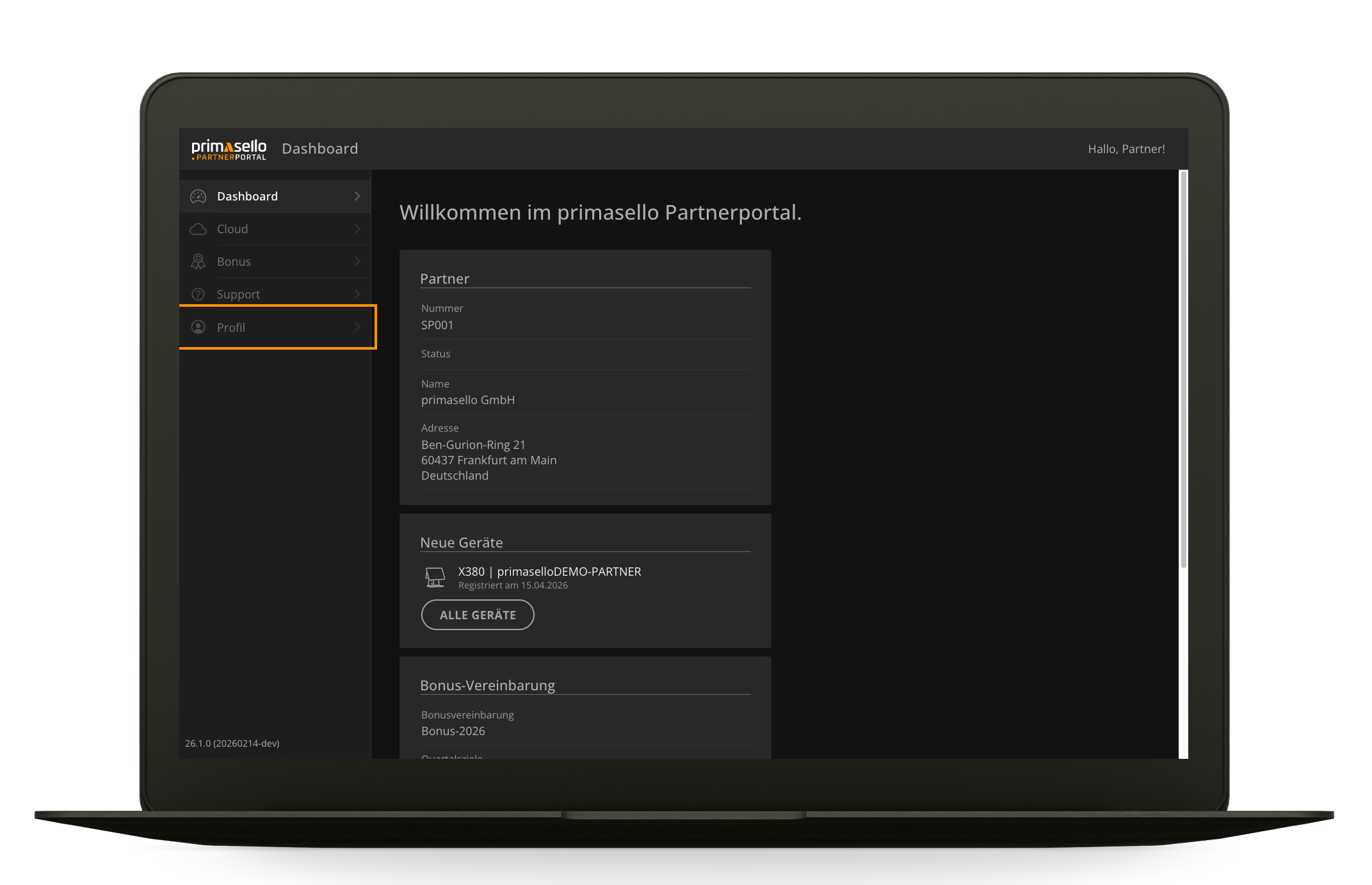
Task: Expand the Support chevron arrow
Action: (x=357, y=294)
